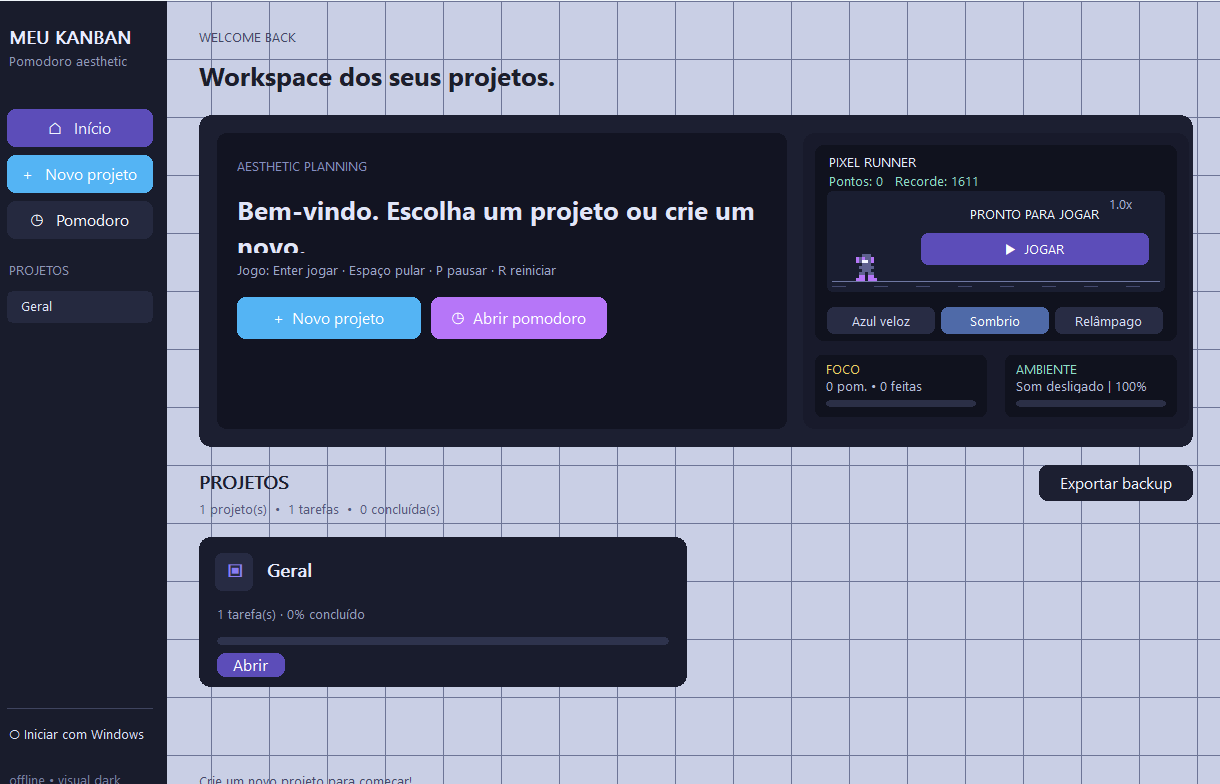This screenshot has width=1220, height=784.
Task: Click the '1 tarefa(s) · 0% concluído' text
Action: 291,614
